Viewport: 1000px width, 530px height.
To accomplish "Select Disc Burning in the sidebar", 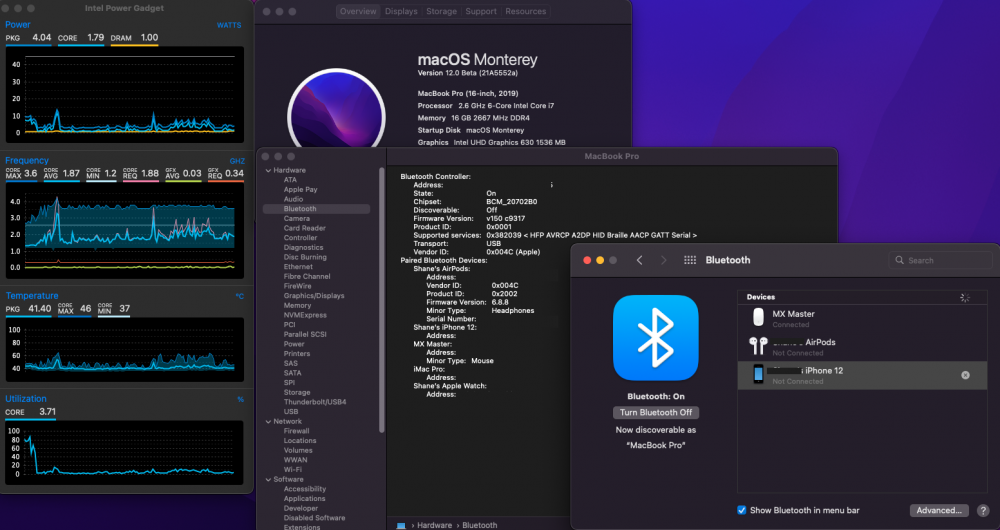I will click(305, 257).
